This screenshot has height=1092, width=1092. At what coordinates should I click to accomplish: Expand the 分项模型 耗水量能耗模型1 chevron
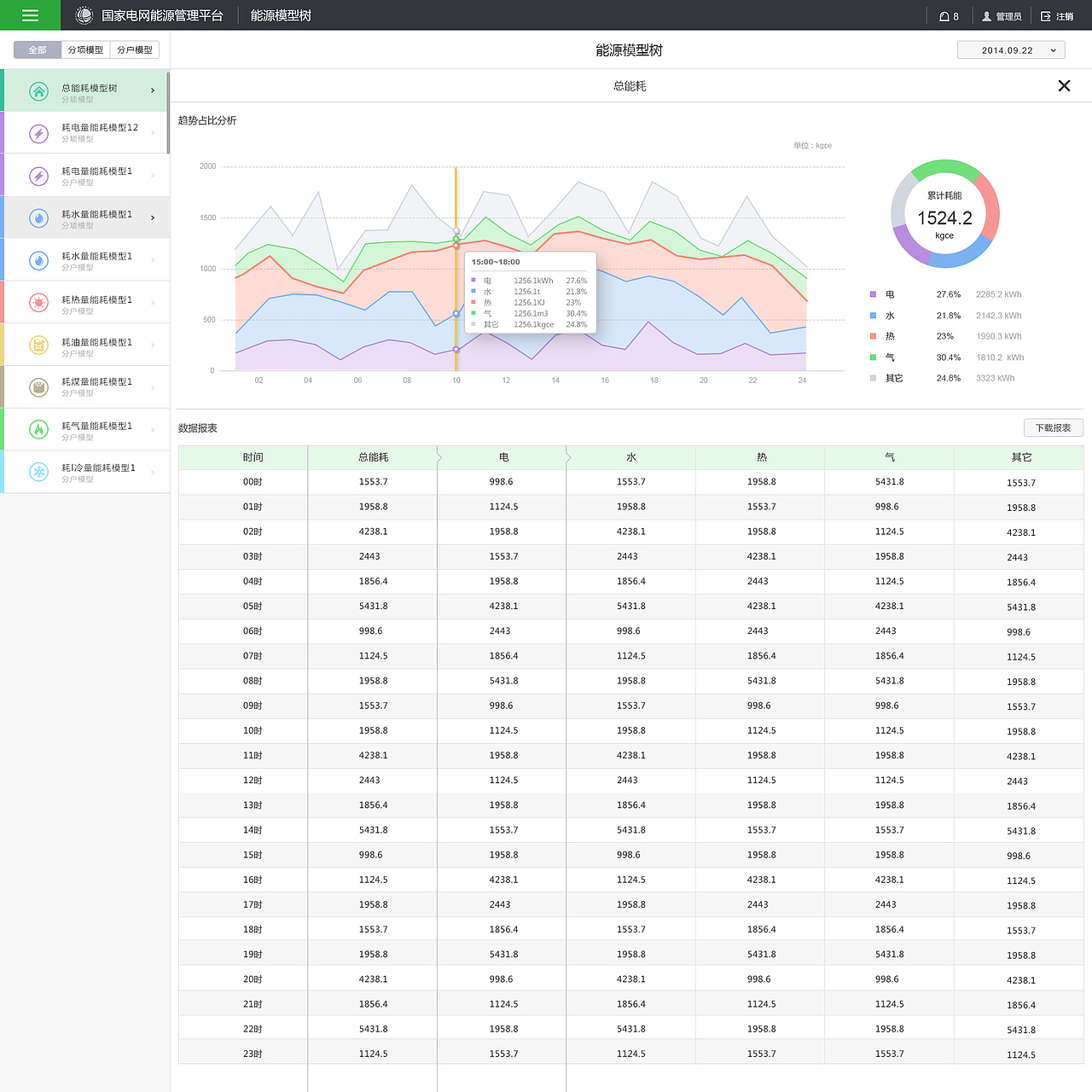(153, 218)
